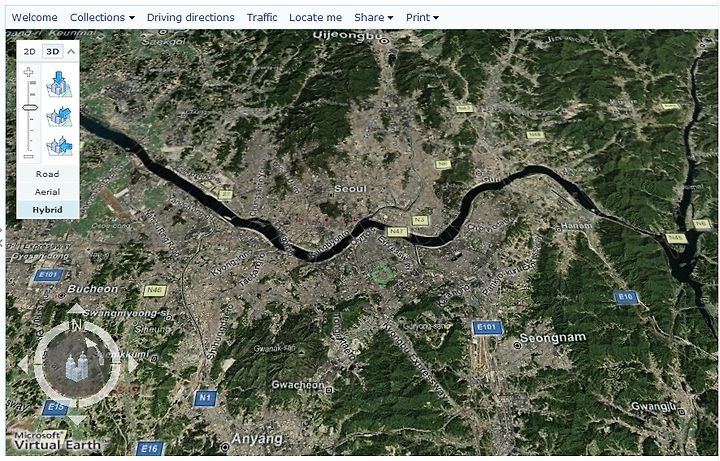
Task: Open Driving directions
Action: click(191, 17)
